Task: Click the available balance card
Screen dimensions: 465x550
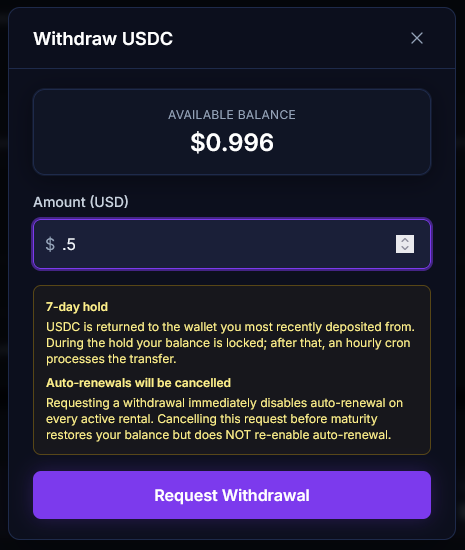Action: point(232,132)
